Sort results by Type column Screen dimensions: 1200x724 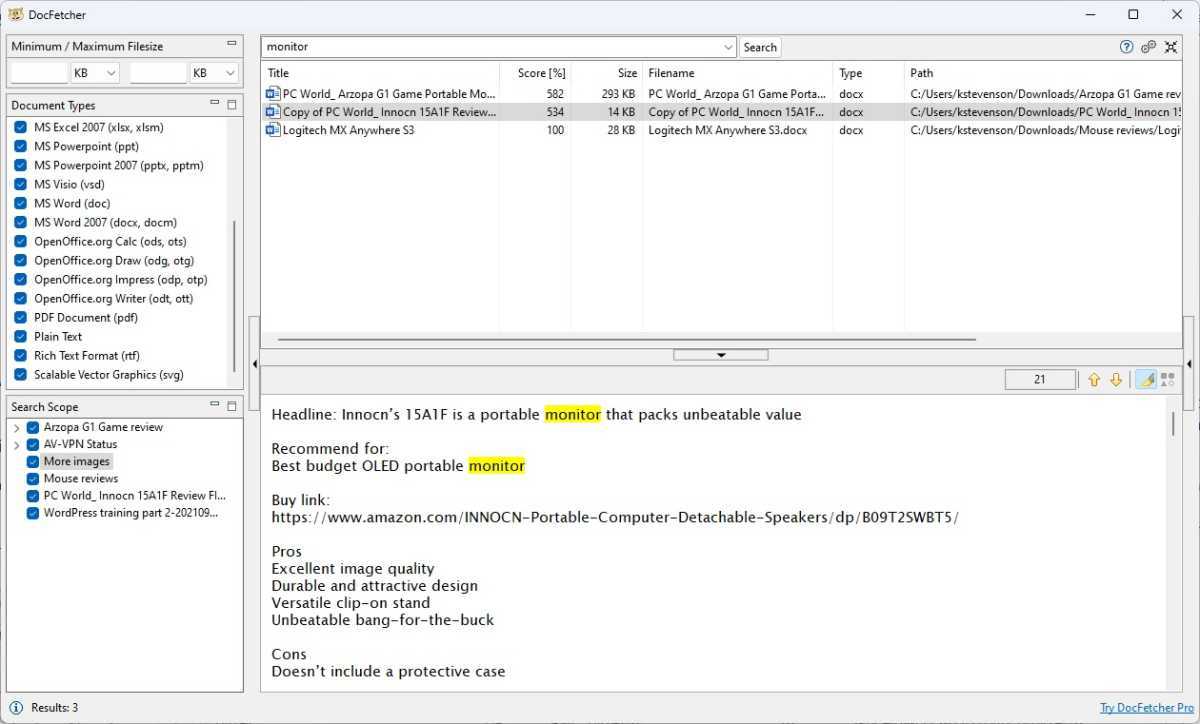pyautogui.click(x=868, y=73)
